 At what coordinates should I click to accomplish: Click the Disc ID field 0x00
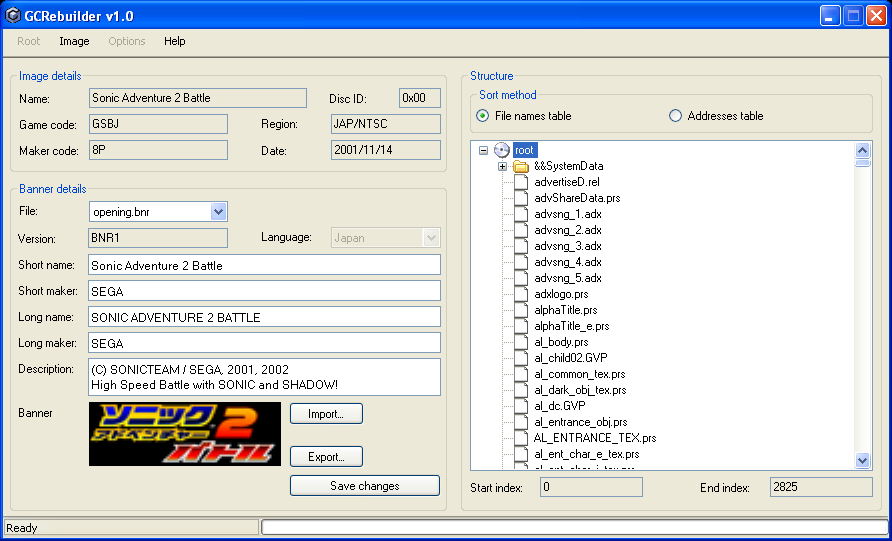[x=420, y=98]
